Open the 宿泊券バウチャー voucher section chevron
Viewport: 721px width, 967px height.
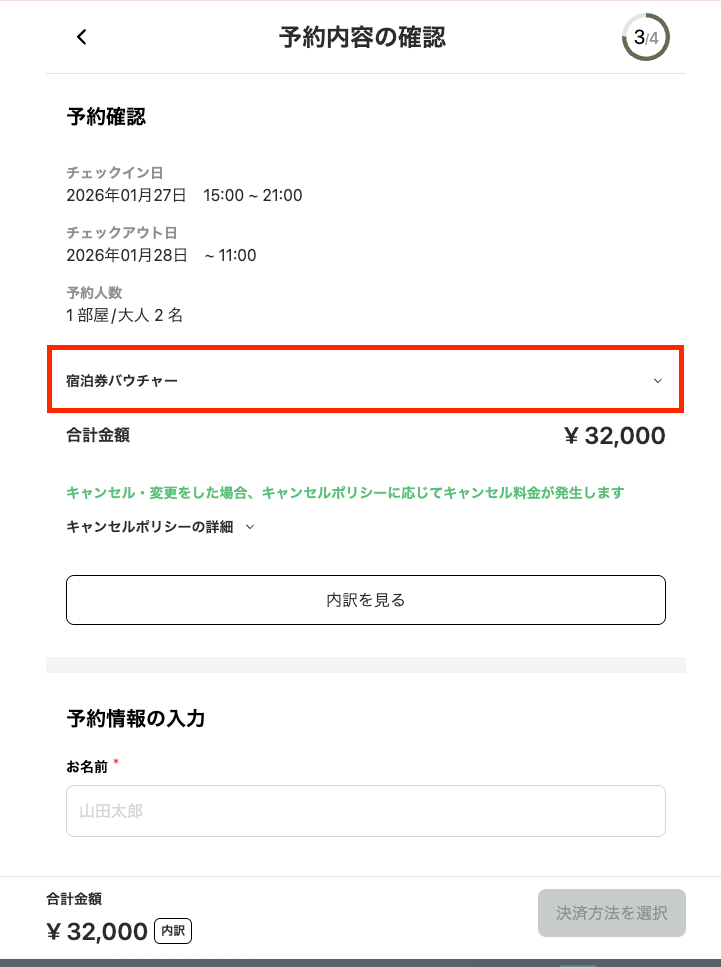point(658,381)
